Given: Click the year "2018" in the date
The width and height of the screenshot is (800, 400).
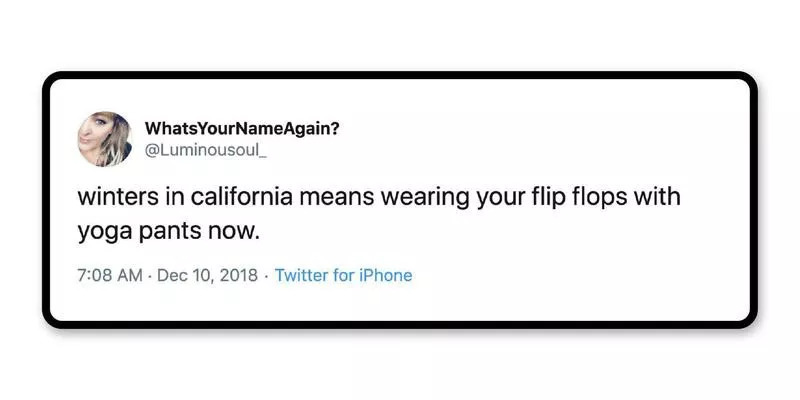Looking at the screenshot, I should coord(237,275).
